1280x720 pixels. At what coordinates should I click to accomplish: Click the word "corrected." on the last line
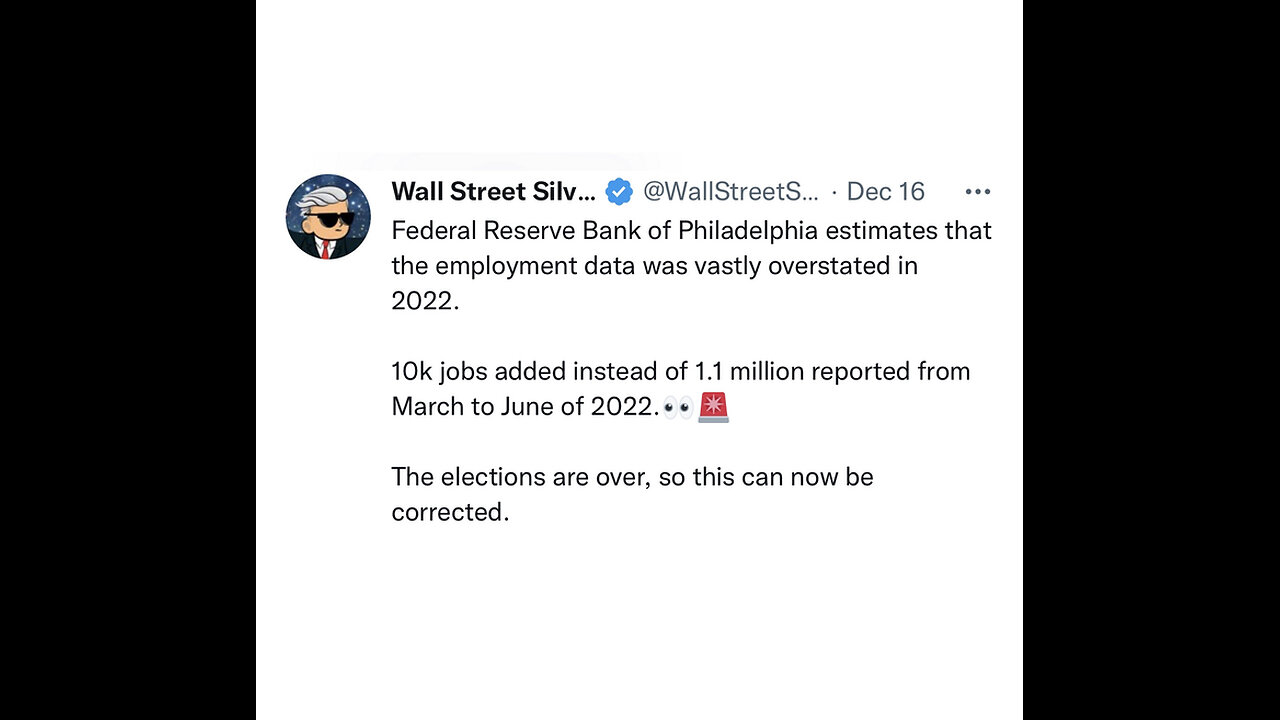point(450,512)
